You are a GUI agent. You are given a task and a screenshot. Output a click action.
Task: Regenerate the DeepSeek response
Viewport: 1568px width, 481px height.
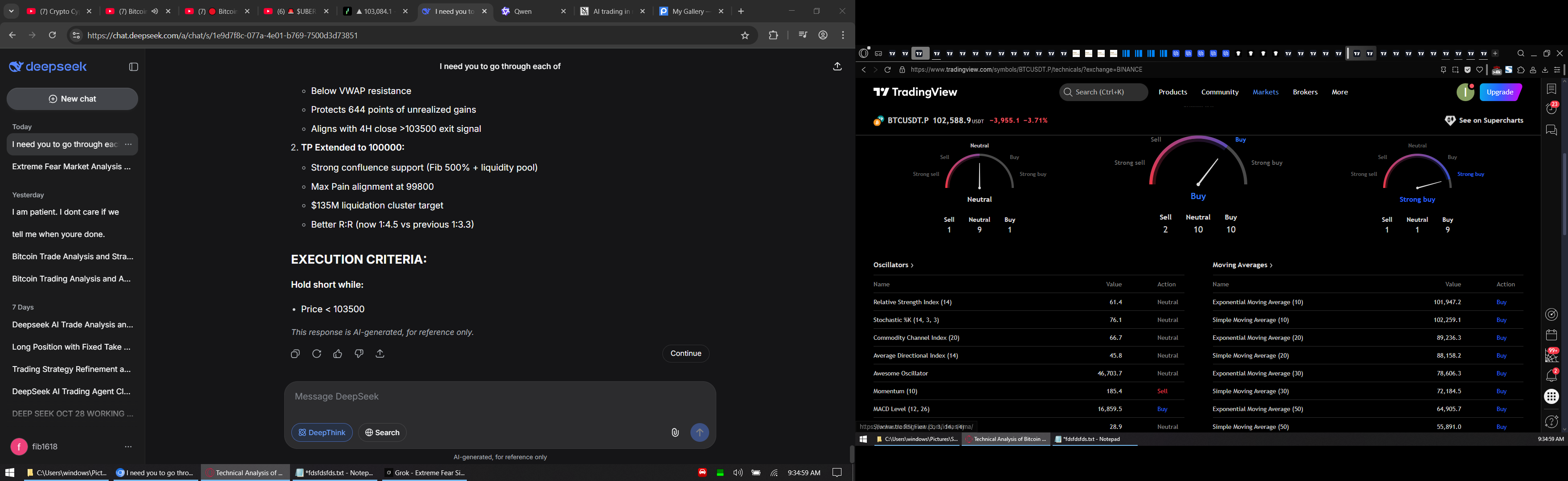[317, 354]
